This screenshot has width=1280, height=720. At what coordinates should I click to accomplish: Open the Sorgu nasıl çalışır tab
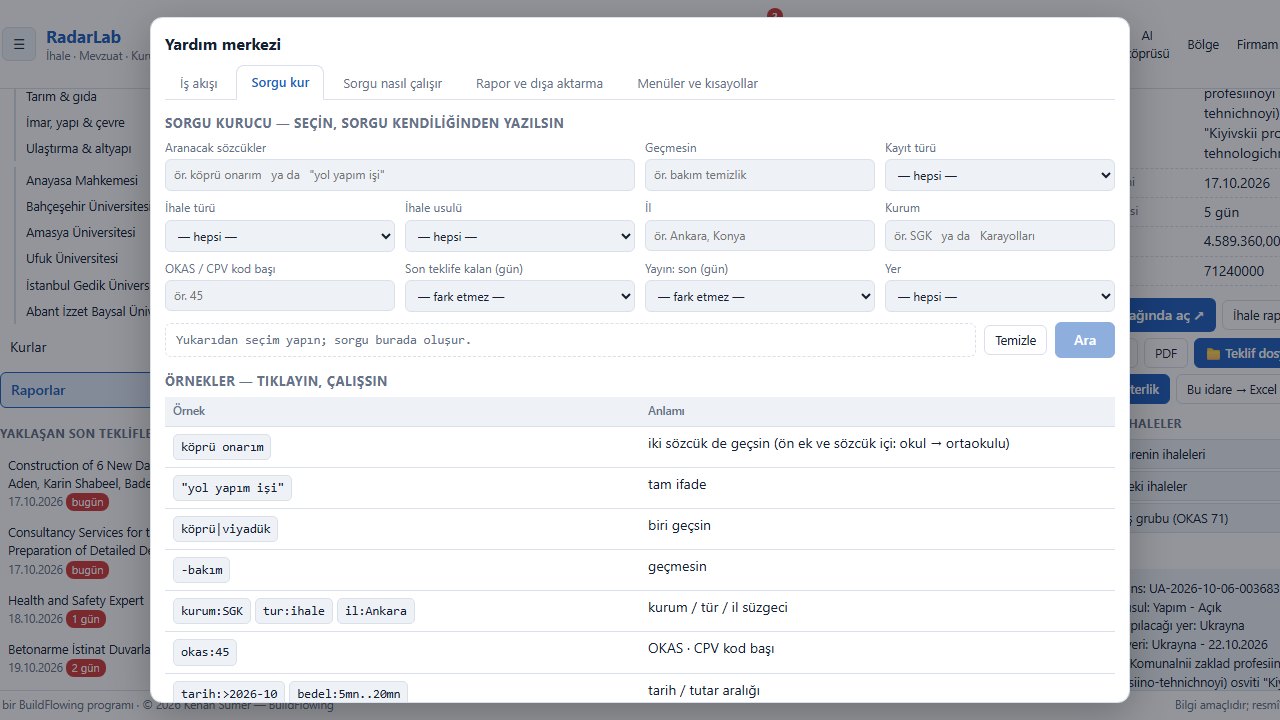tap(392, 83)
